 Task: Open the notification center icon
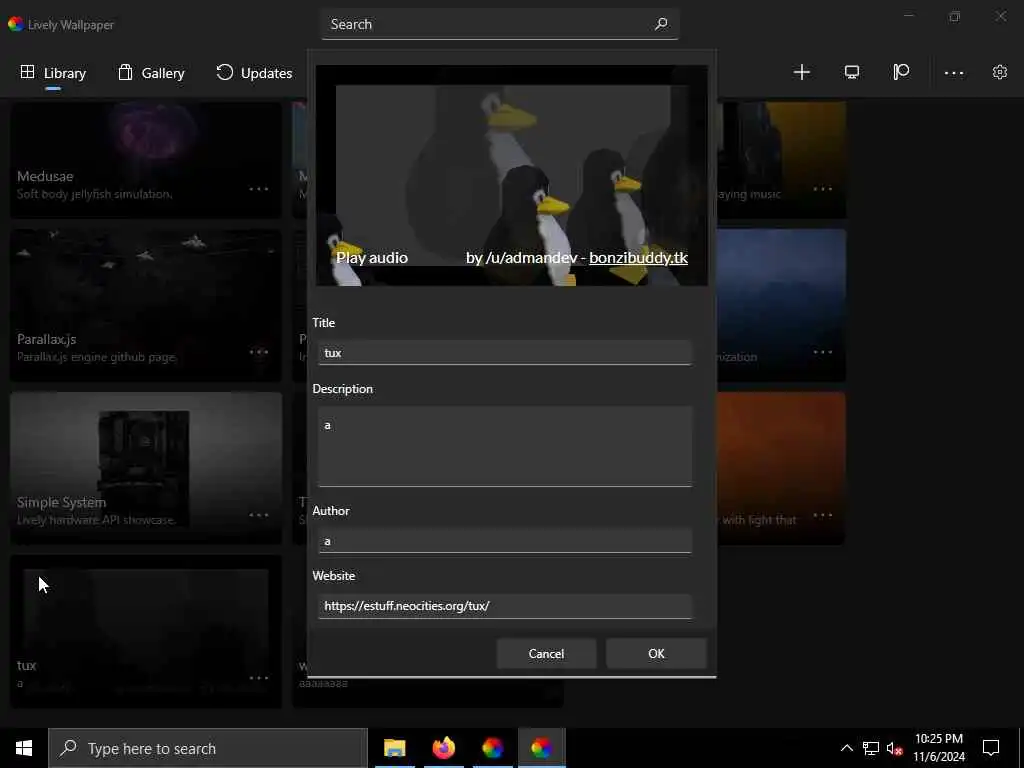(991, 748)
